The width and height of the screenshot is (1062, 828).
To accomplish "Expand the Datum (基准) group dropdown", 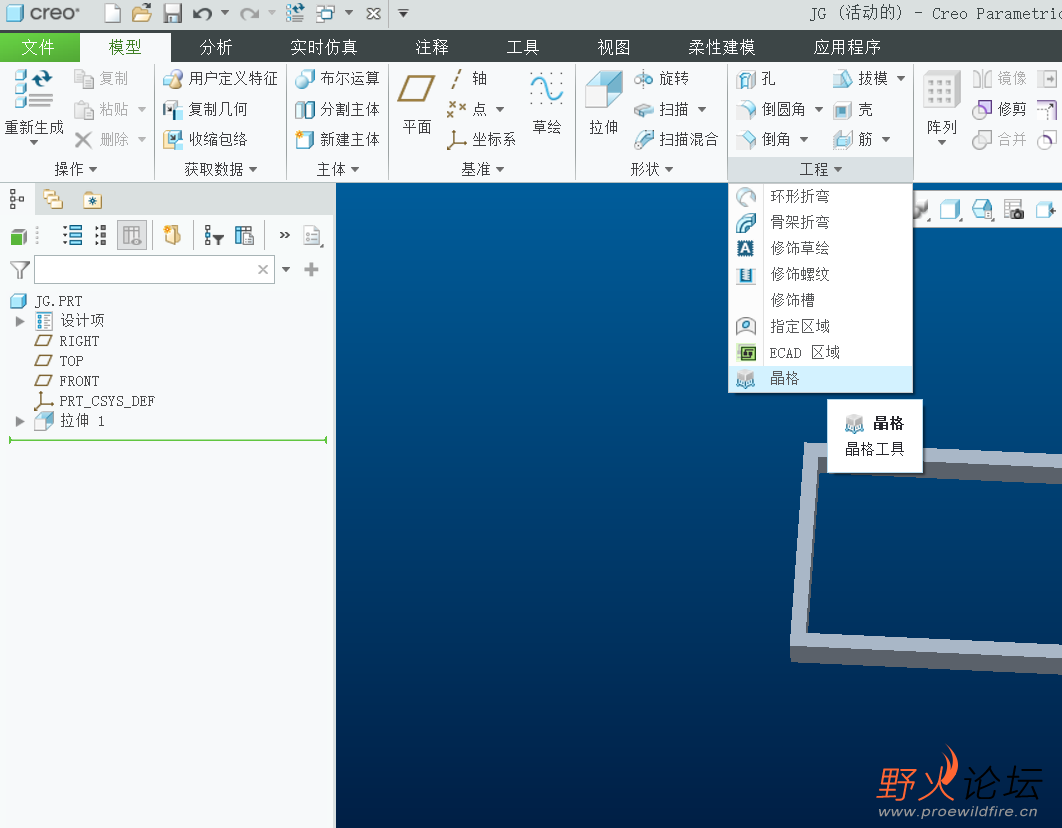I will pos(483,169).
